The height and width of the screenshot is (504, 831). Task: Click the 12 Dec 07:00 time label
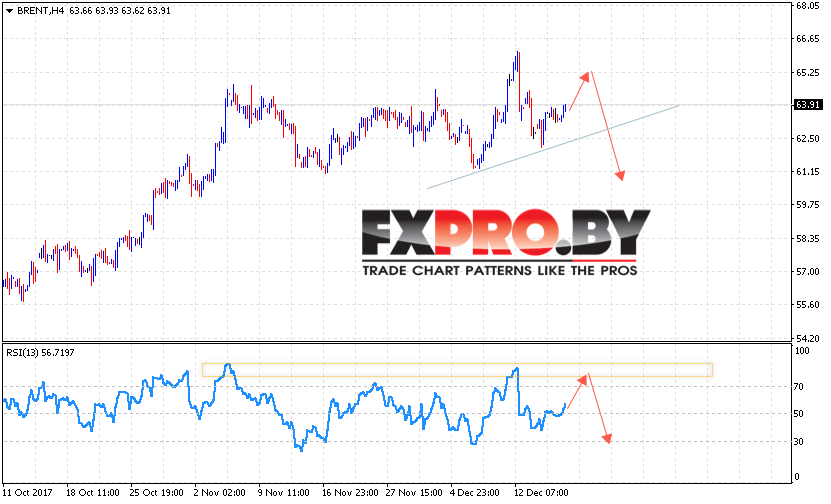[541, 493]
